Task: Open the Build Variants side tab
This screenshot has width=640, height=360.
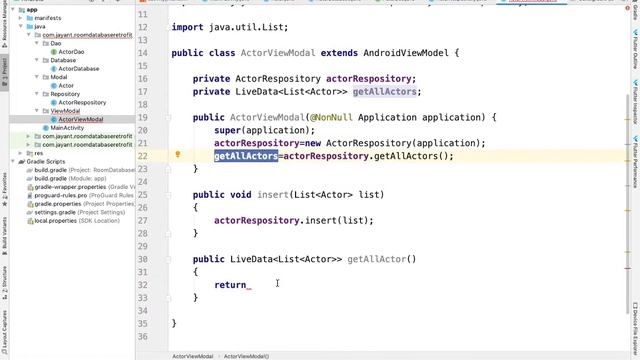Action: pos(4,236)
